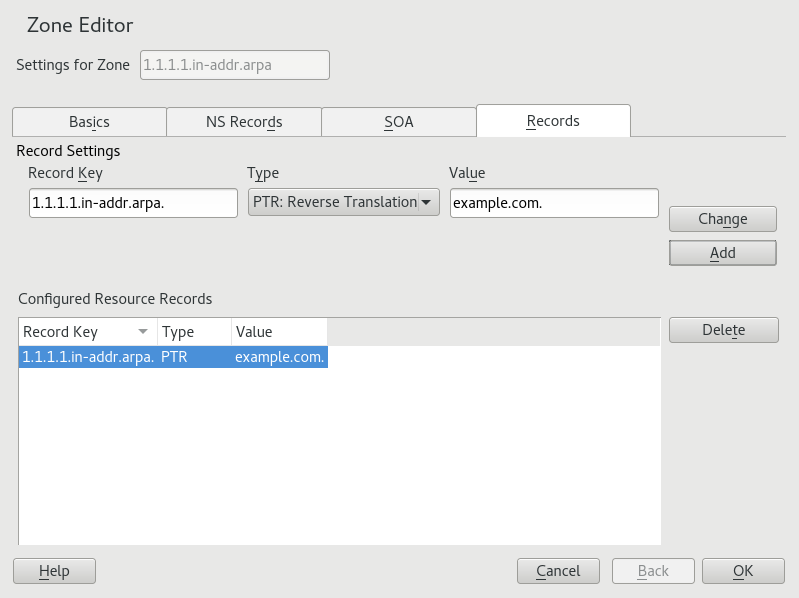Click the Add record button

coord(722,253)
